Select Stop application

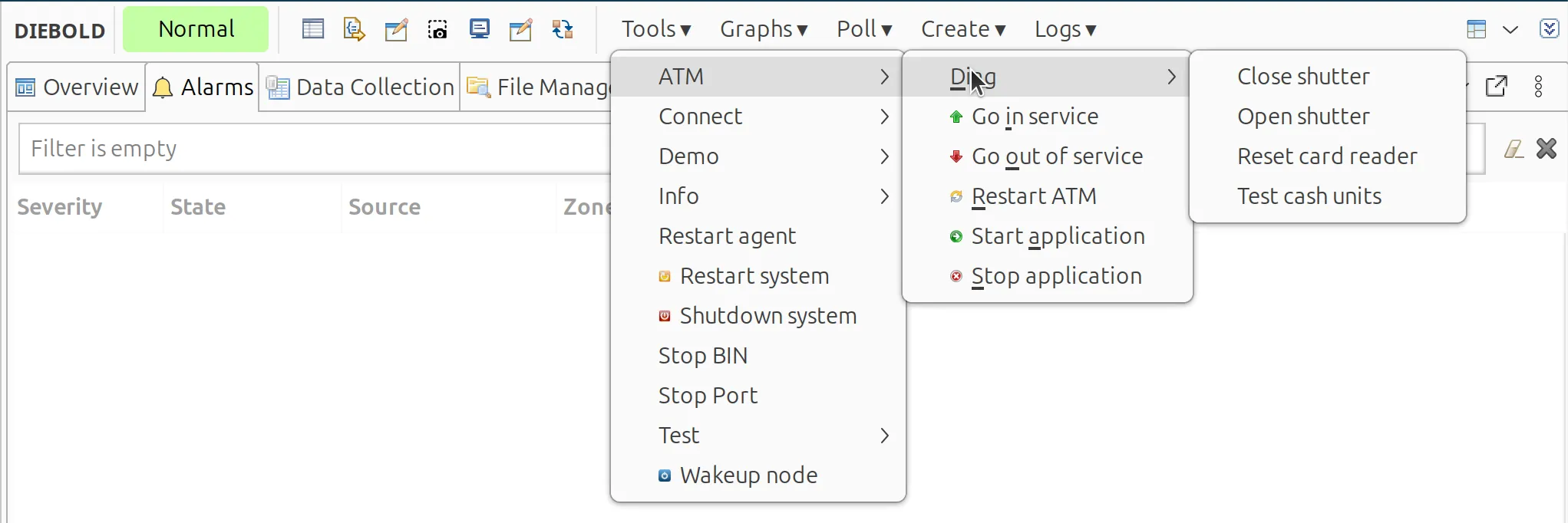(x=1047, y=276)
